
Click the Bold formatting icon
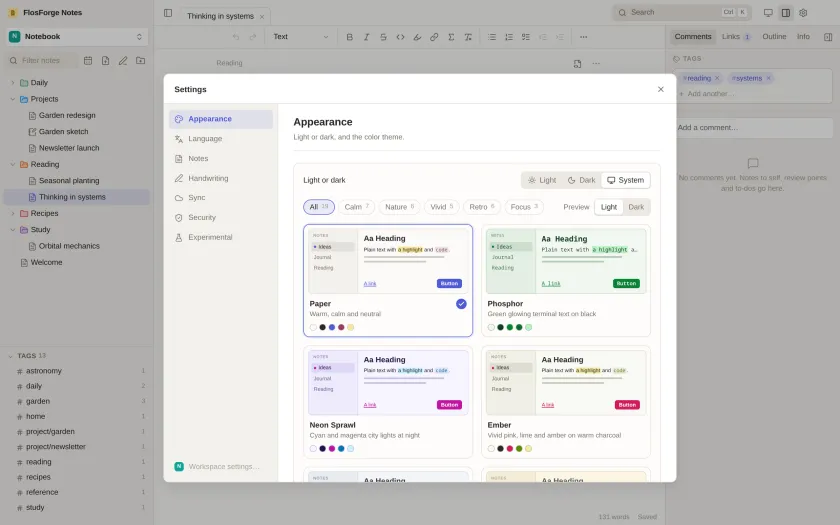(350, 37)
